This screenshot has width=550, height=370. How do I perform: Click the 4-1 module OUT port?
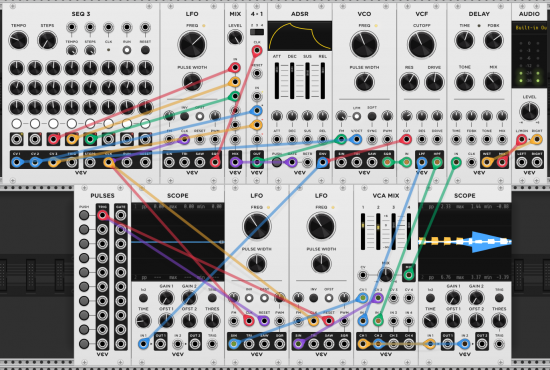point(257,162)
